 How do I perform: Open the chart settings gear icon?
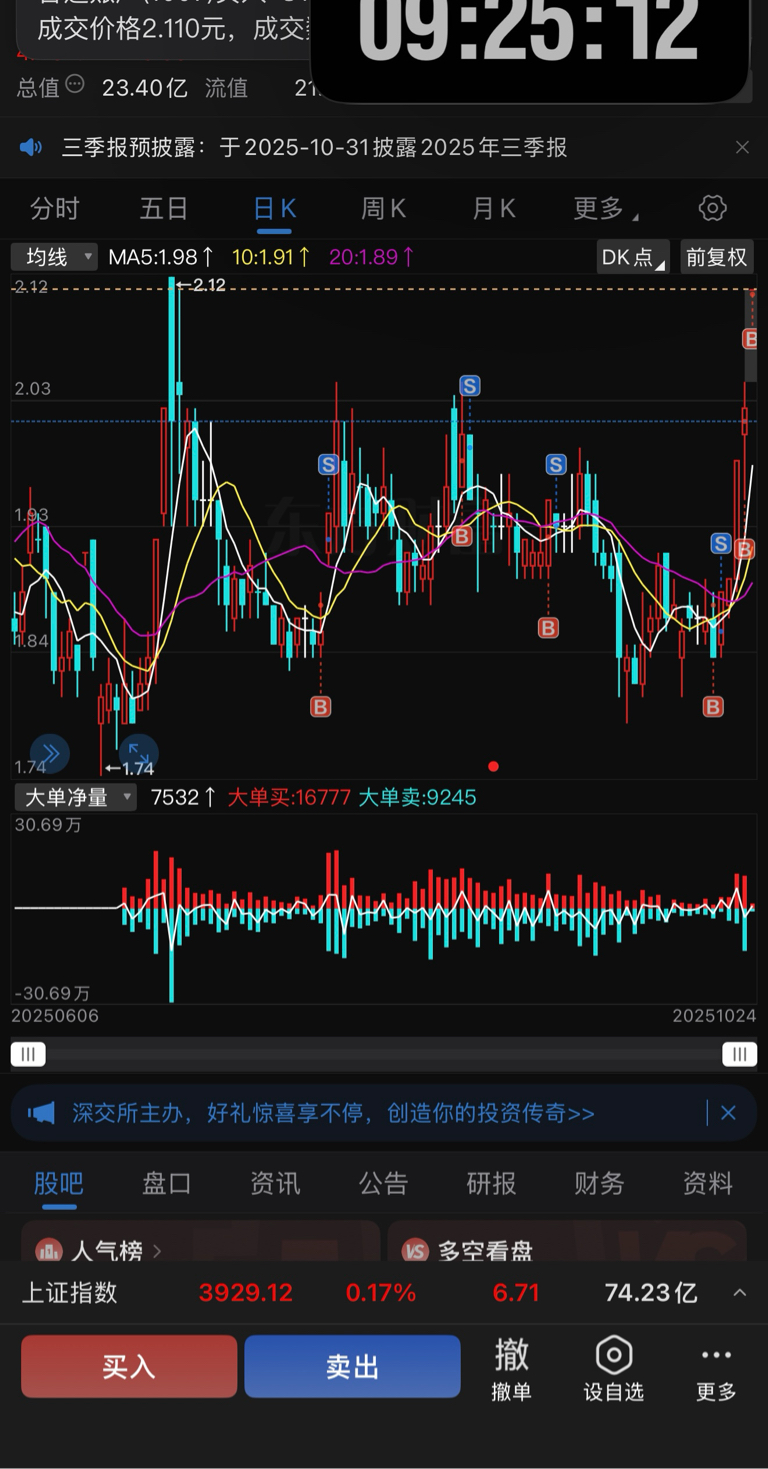tap(712, 208)
